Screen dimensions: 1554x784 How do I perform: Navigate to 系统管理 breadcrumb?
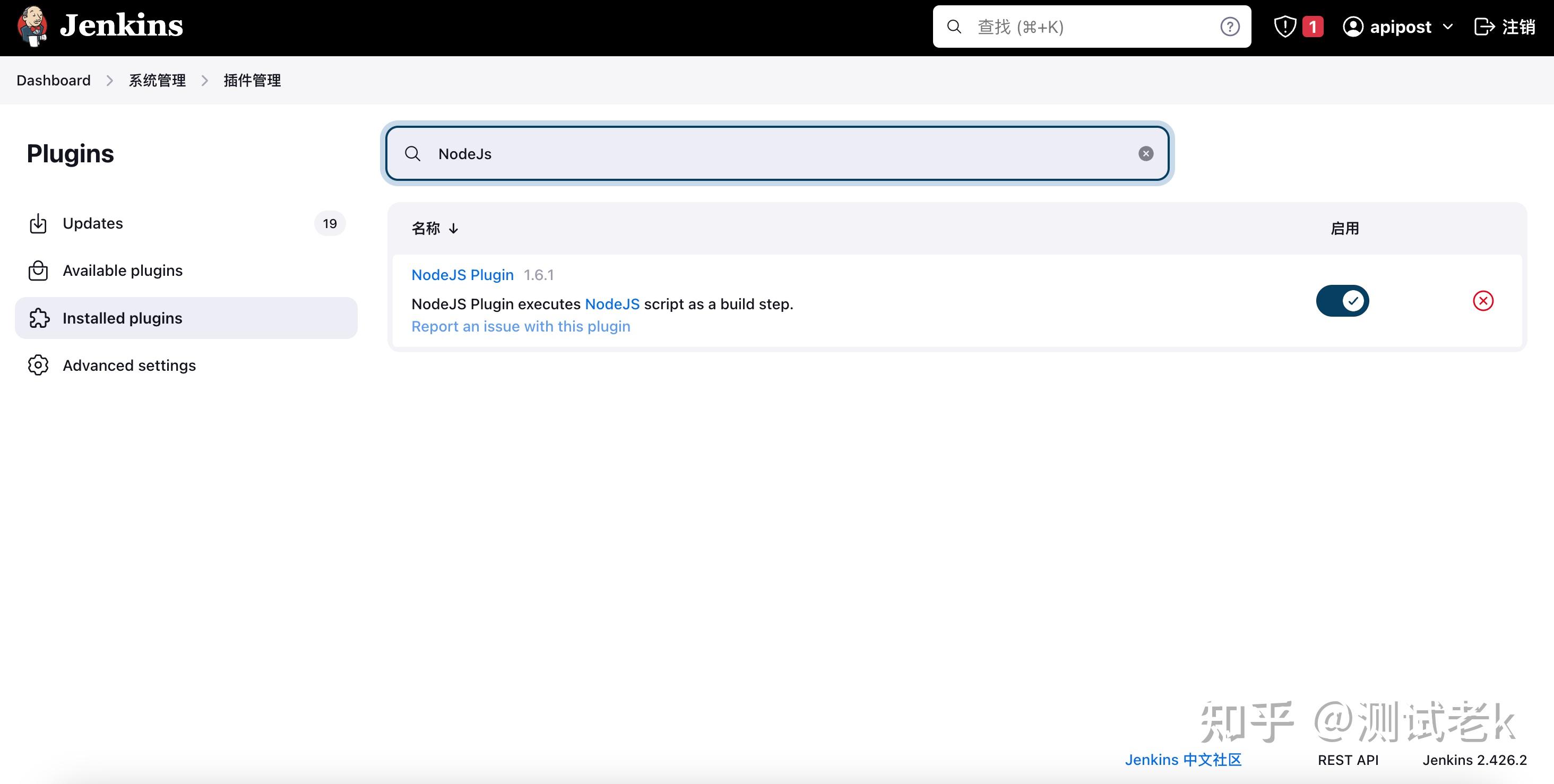click(x=157, y=80)
